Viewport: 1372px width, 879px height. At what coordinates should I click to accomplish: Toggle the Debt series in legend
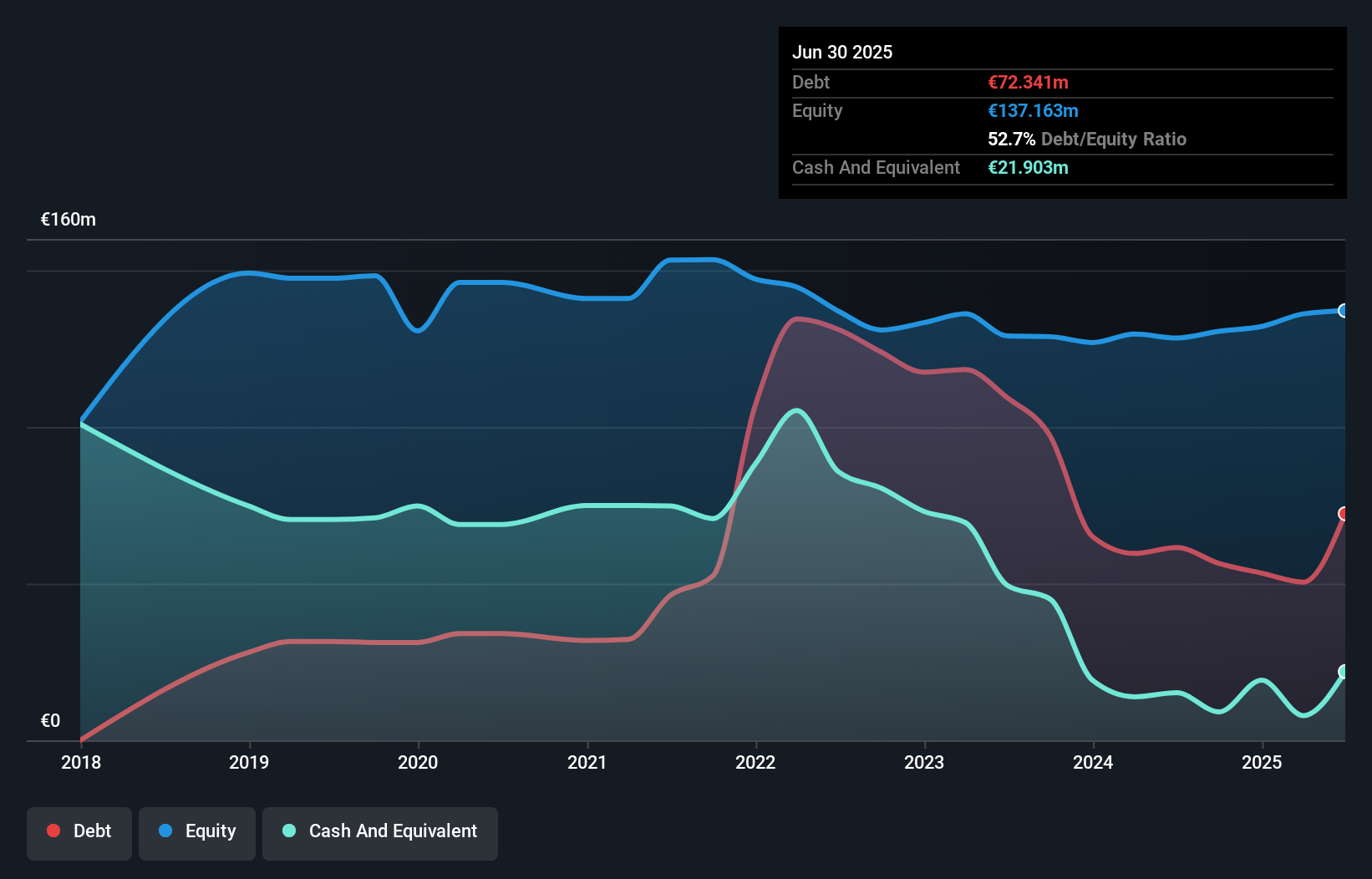(79, 832)
